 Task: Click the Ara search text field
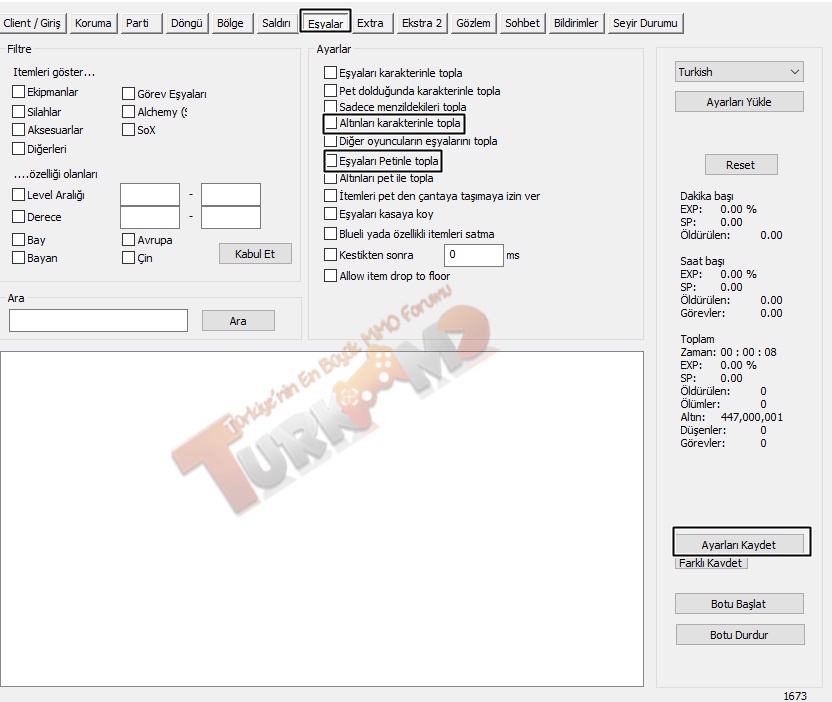point(98,321)
